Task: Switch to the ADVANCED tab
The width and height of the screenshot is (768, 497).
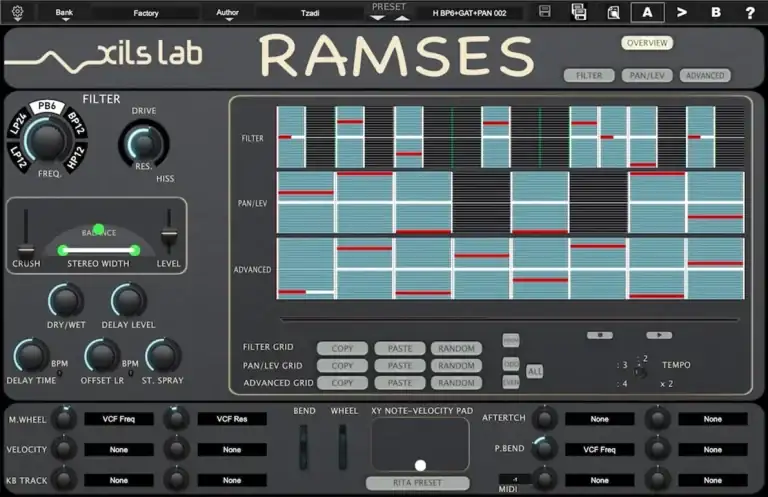Action: (x=705, y=75)
